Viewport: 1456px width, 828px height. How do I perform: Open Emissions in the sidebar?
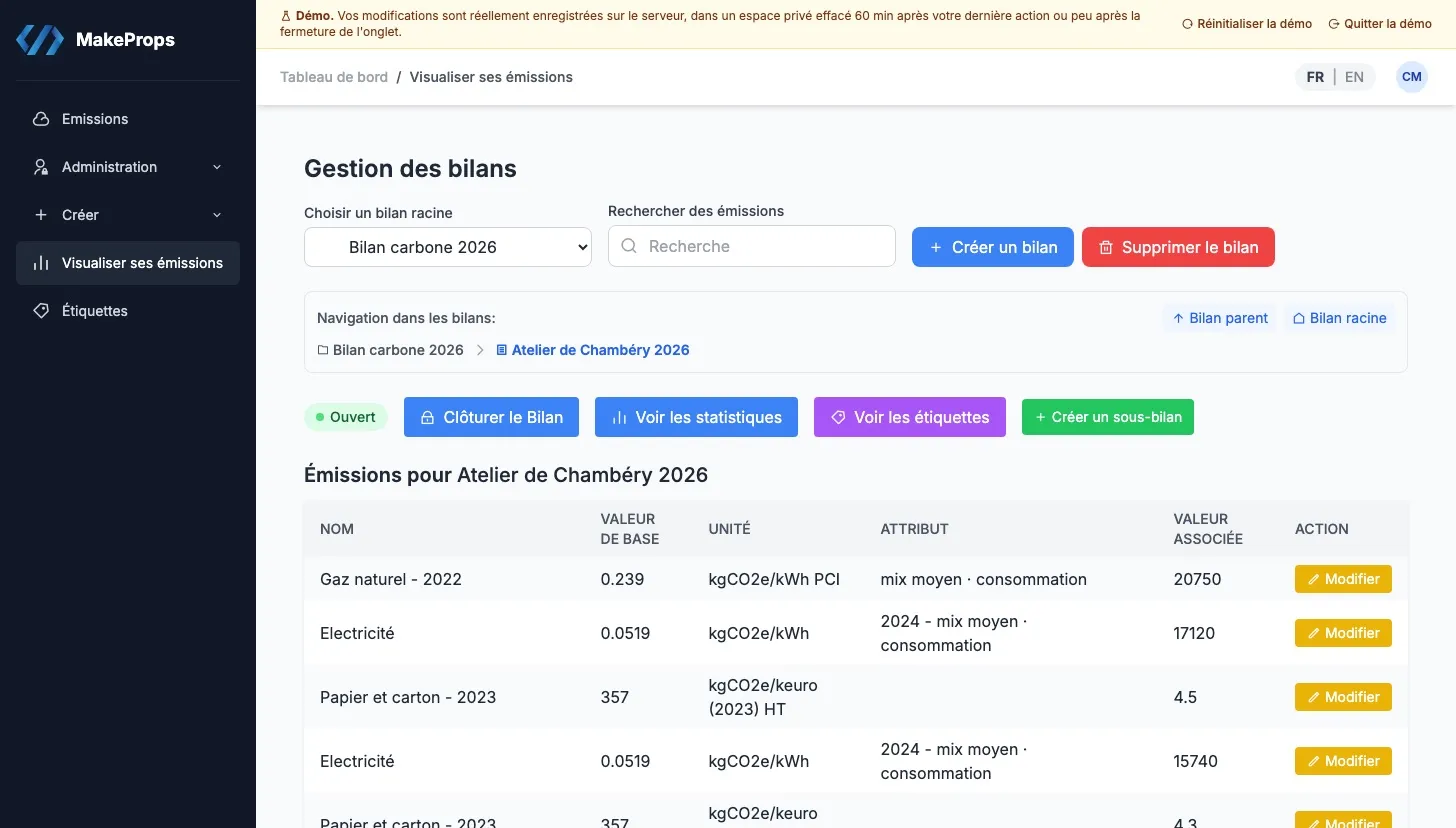point(128,119)
